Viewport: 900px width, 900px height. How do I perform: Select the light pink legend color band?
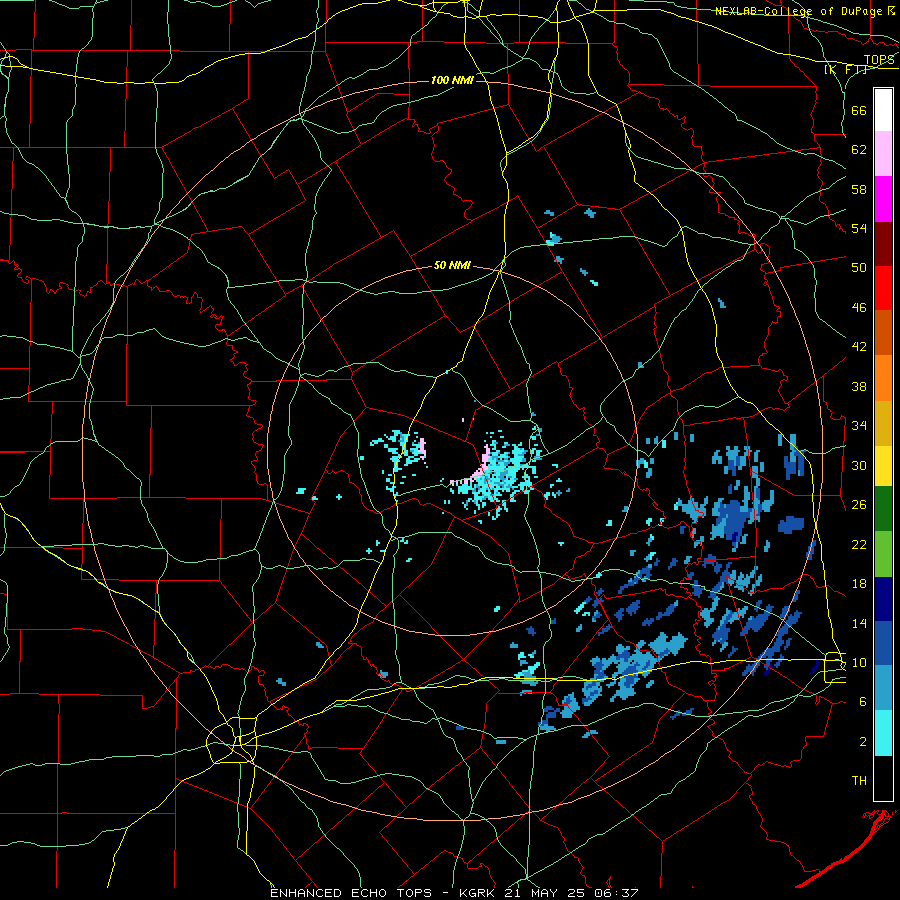[x=883, y=153]
